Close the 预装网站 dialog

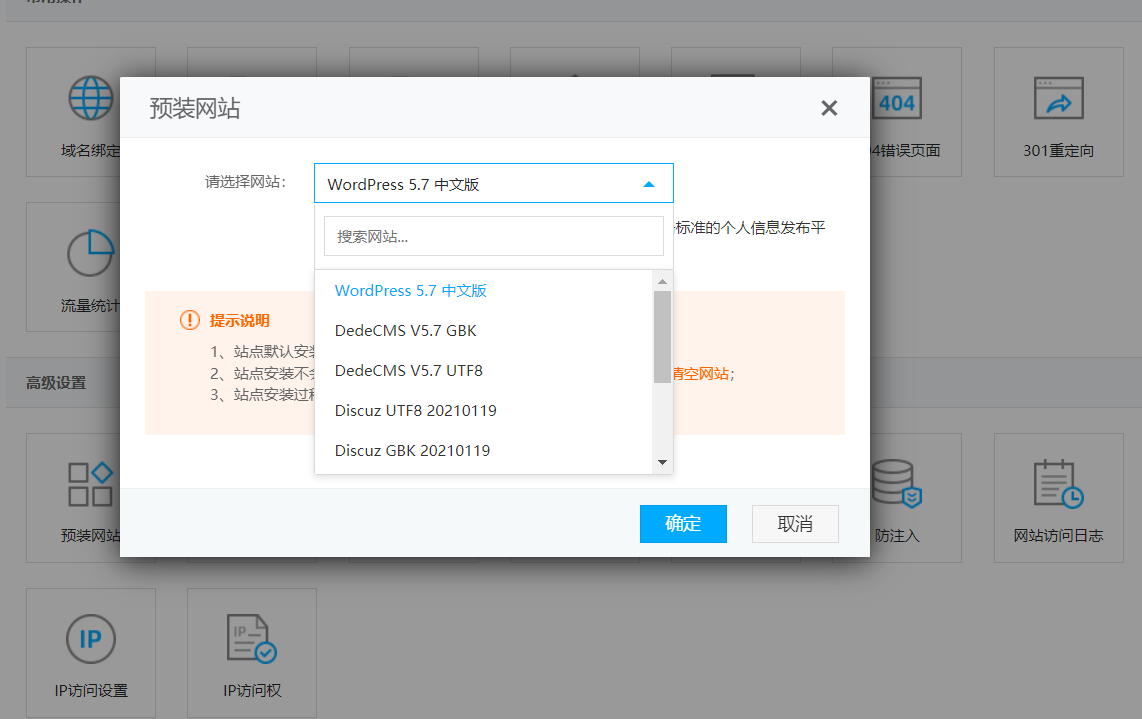coord(829,109)
